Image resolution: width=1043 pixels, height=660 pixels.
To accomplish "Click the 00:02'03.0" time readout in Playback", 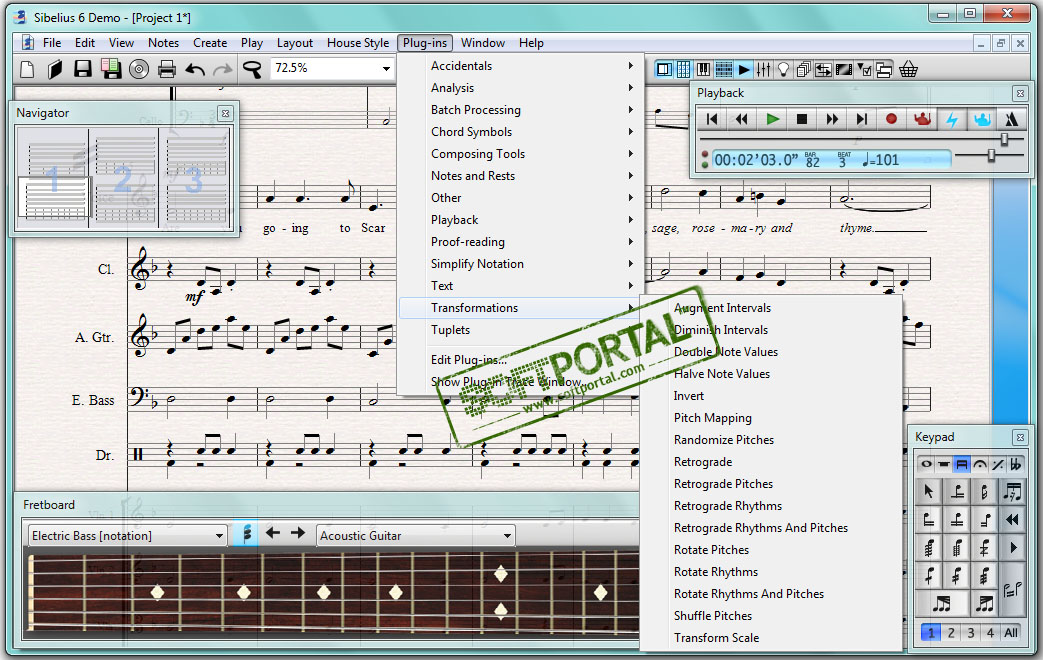I will point(756,160).
